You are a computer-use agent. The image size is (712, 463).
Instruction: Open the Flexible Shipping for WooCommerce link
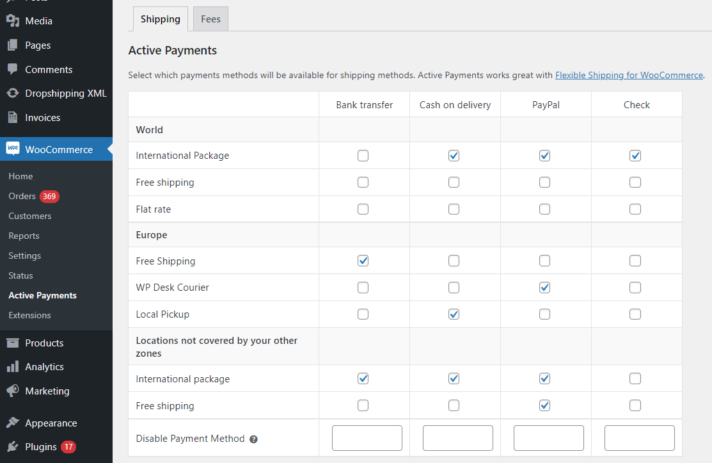pos(629,75)
